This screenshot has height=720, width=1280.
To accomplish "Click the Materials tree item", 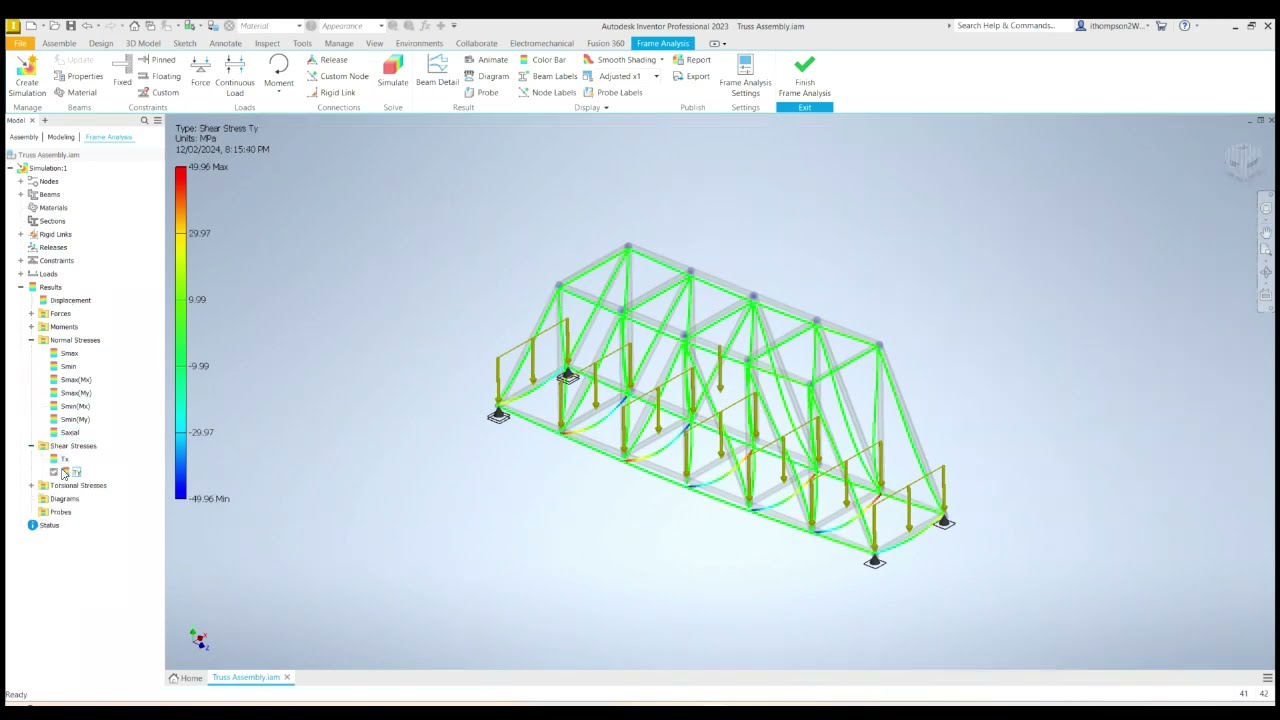I will tap(47, 207).
